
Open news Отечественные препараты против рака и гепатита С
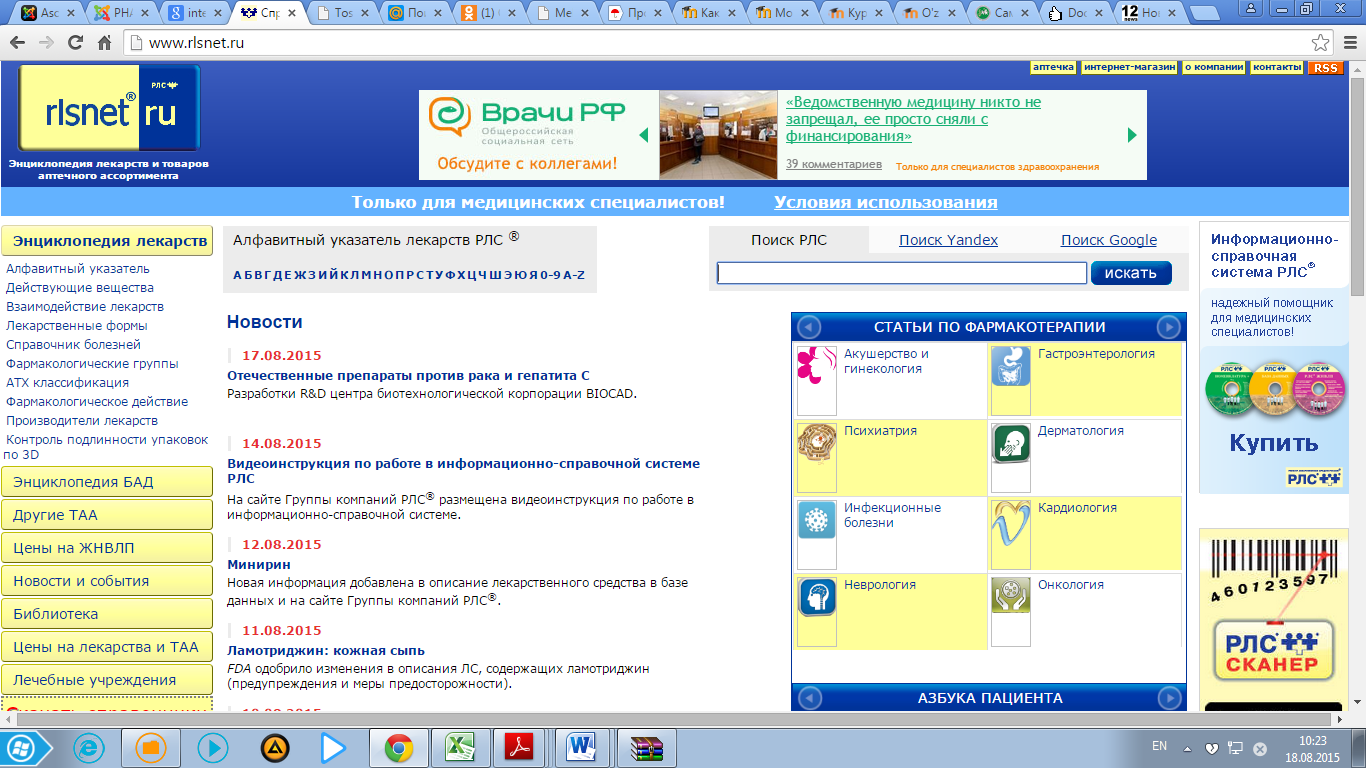(408, 376)
